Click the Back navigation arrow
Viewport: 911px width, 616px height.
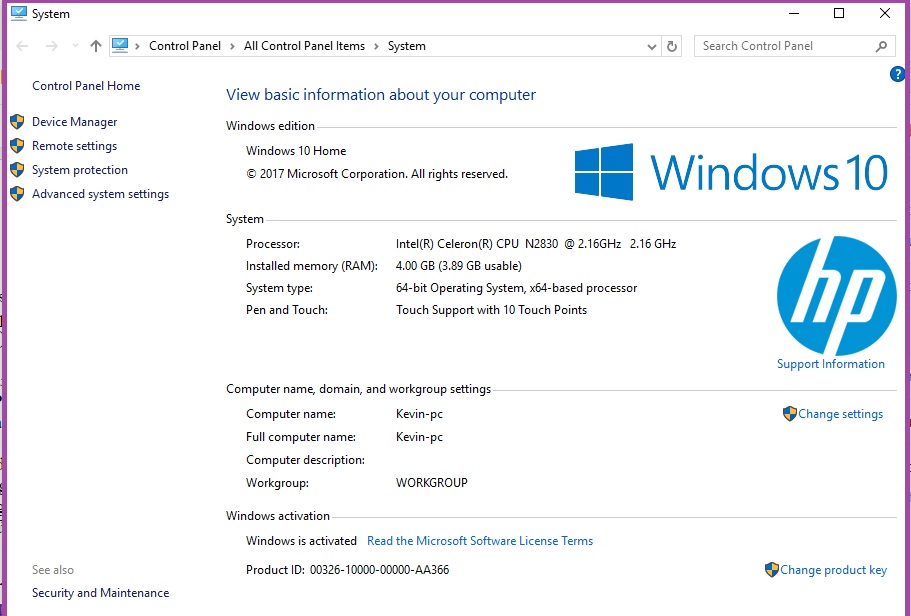22,46
